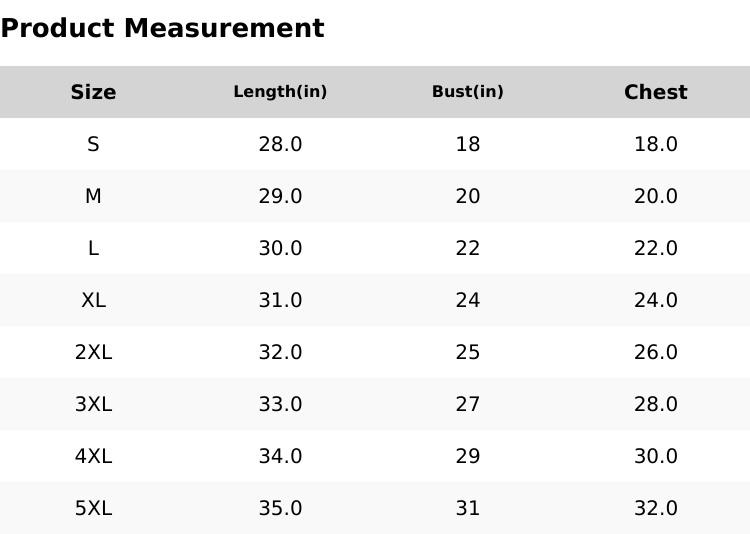Click the Product Measurement heading
Image resolution: width=750 pixels, height=534 pixels.
[x=162, y=28]
